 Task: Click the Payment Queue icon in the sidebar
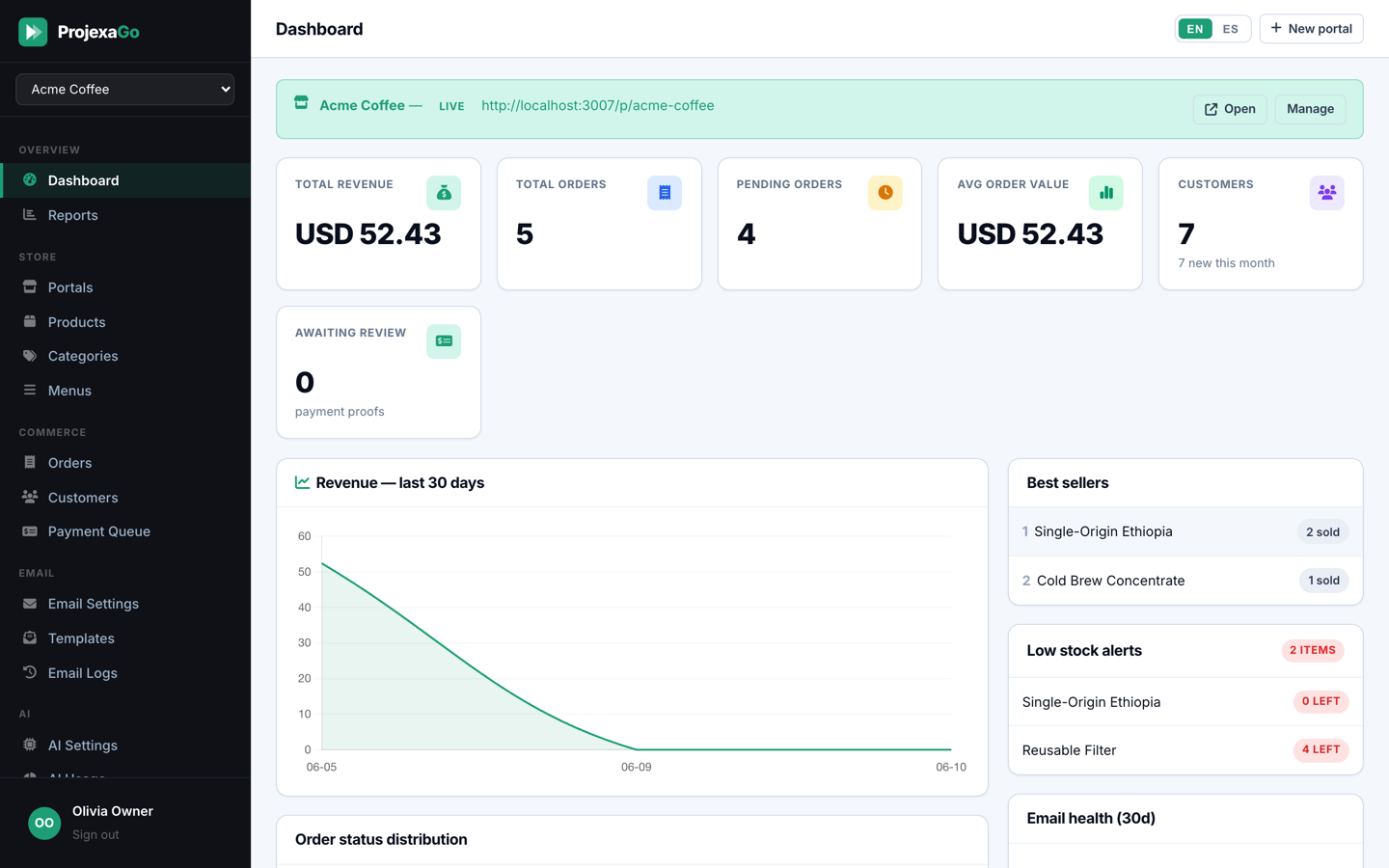pyautogui.click(x=30, y=531)
